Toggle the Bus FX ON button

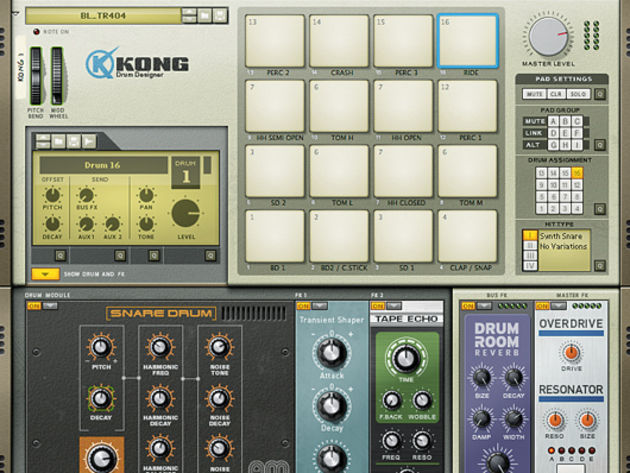tap(468, 306)
